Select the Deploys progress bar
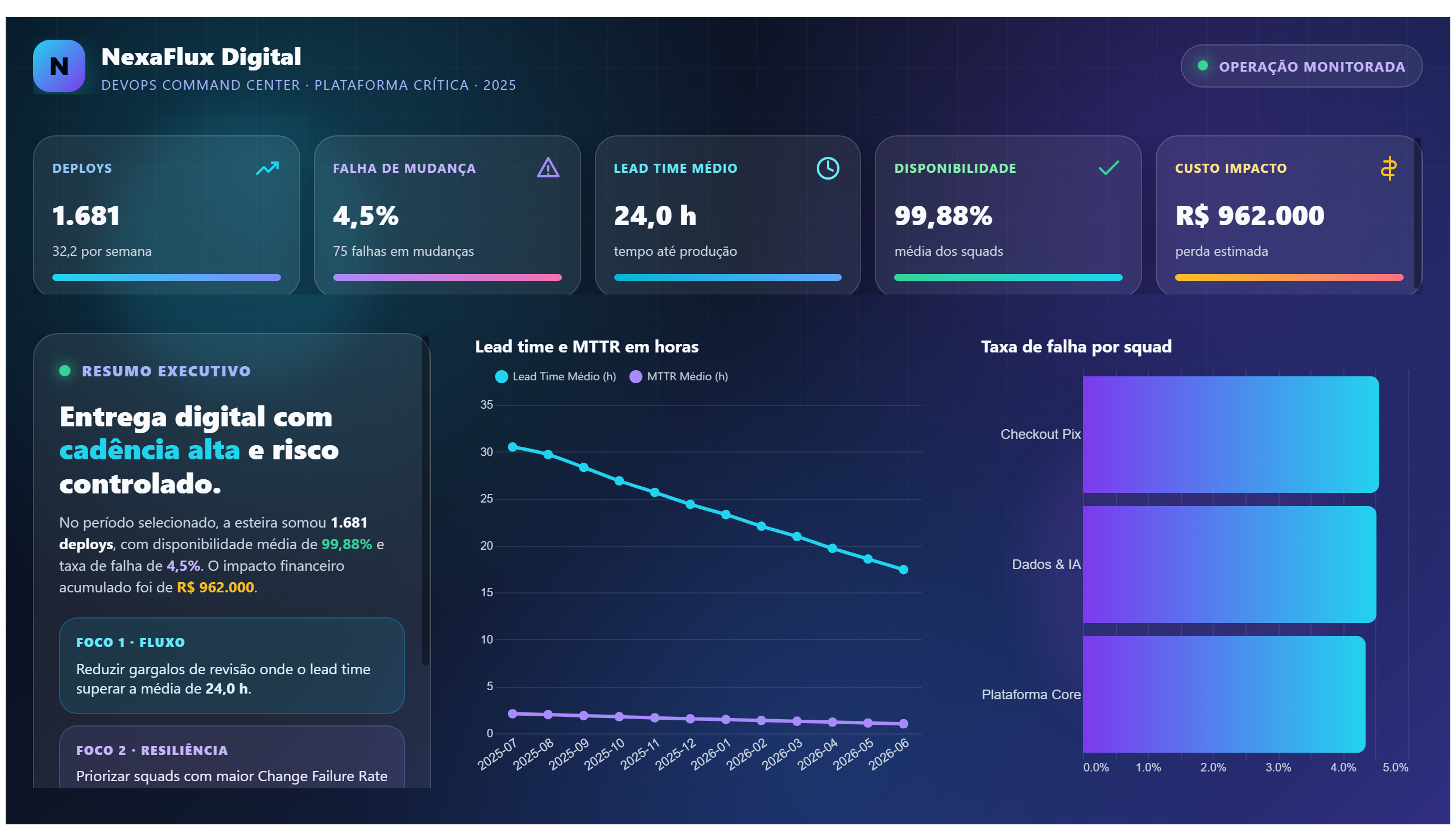Viewport: 1456px width, 830px height. point(167,277)
